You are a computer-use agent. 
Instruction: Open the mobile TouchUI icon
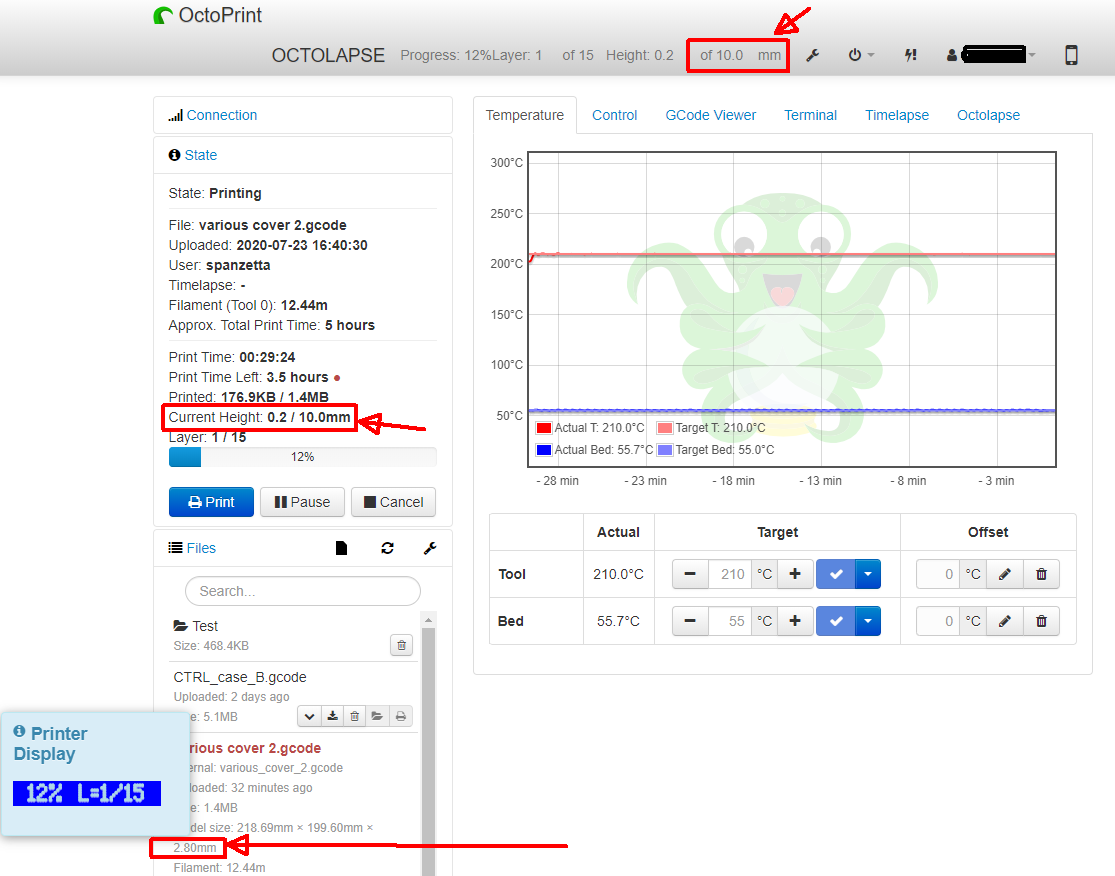[1070, 55]
